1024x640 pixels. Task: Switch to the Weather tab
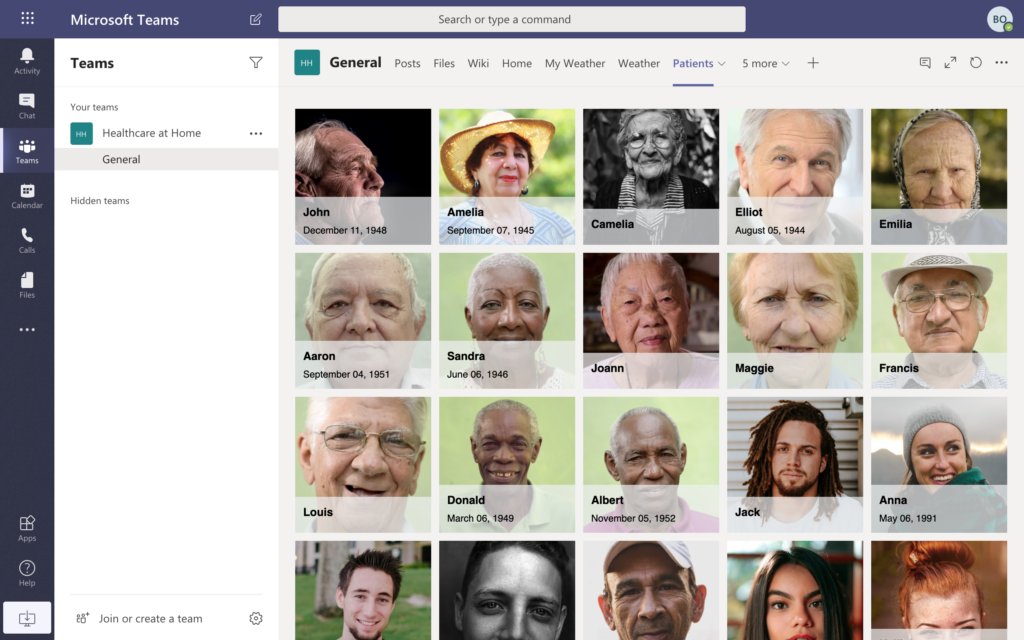(639, 63)
